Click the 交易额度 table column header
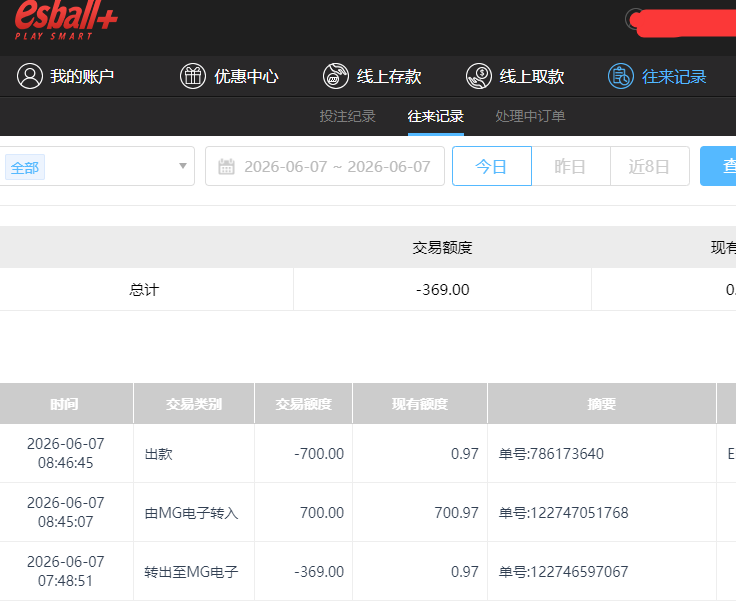Viewport: 736px width, 601px height. pyautogui.click(x=304, y=404)
